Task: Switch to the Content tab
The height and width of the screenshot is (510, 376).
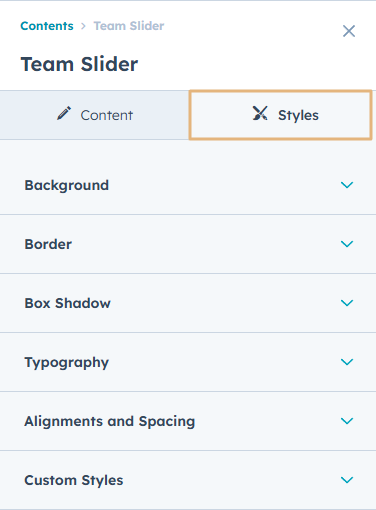Action: [94, 115]
